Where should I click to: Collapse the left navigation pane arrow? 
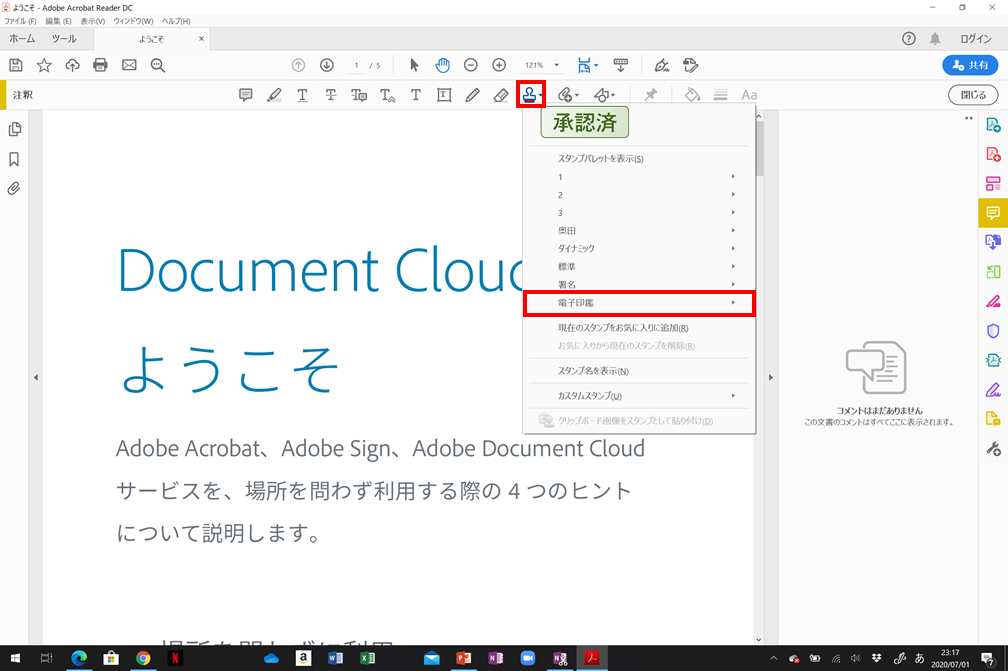point(36,377)
